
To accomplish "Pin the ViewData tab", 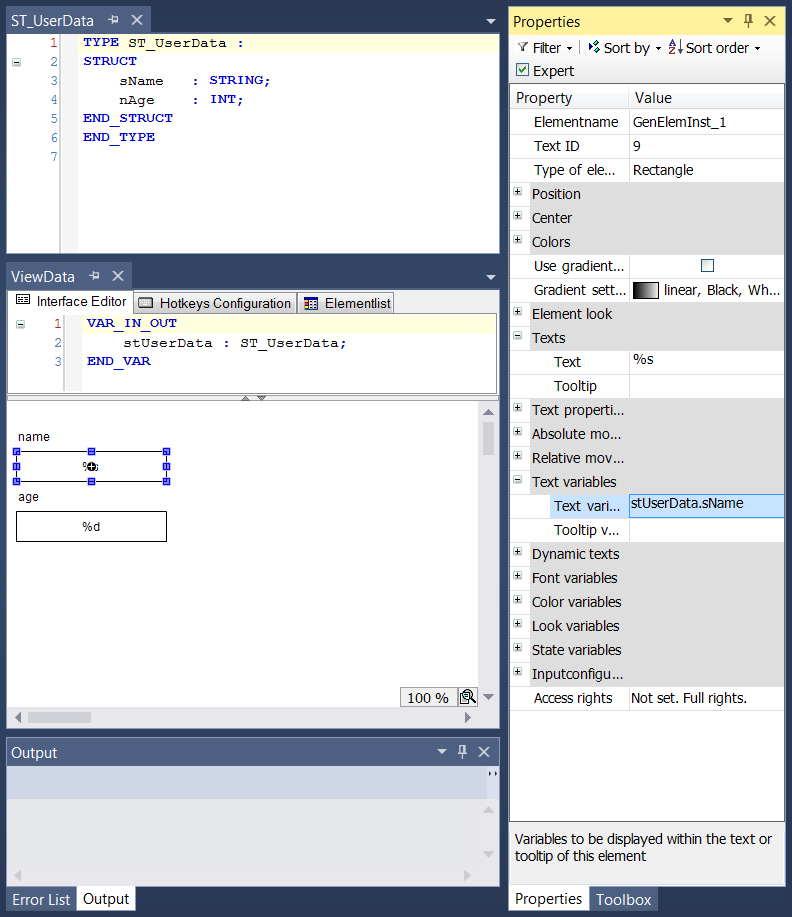I will click(x=95, y=276).
